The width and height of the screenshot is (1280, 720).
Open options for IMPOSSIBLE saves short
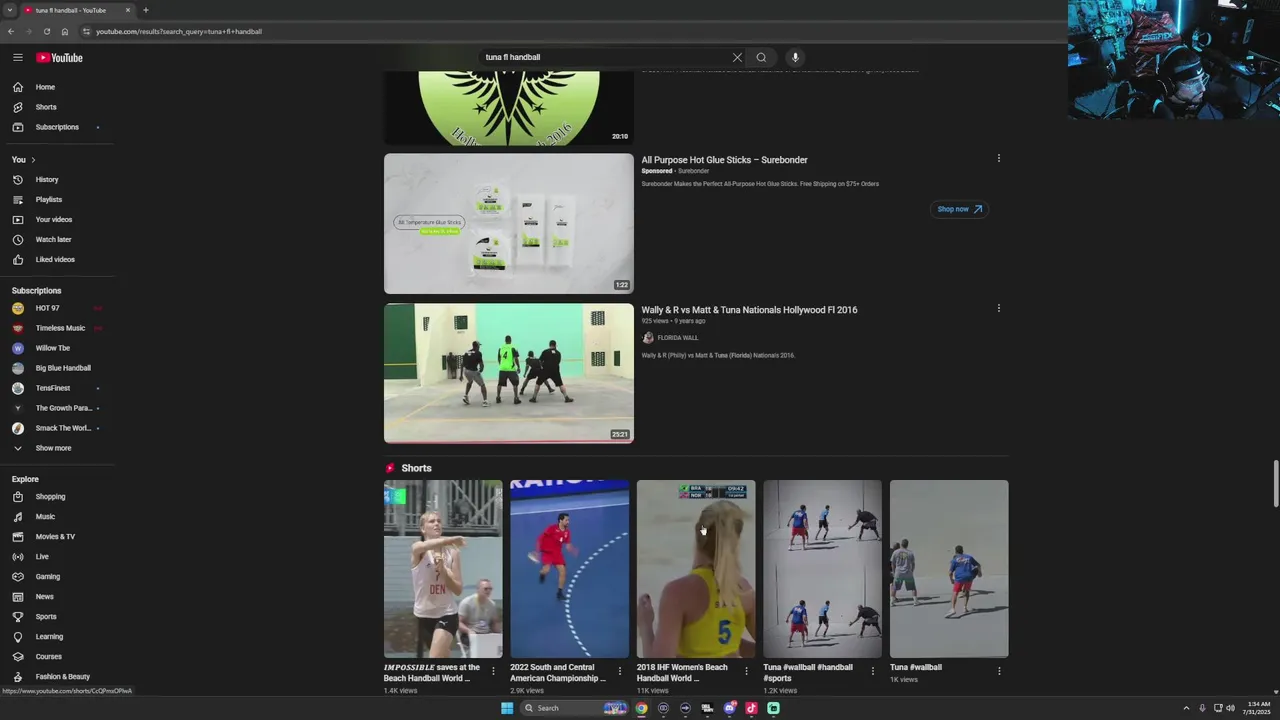(x=493, y=671)
